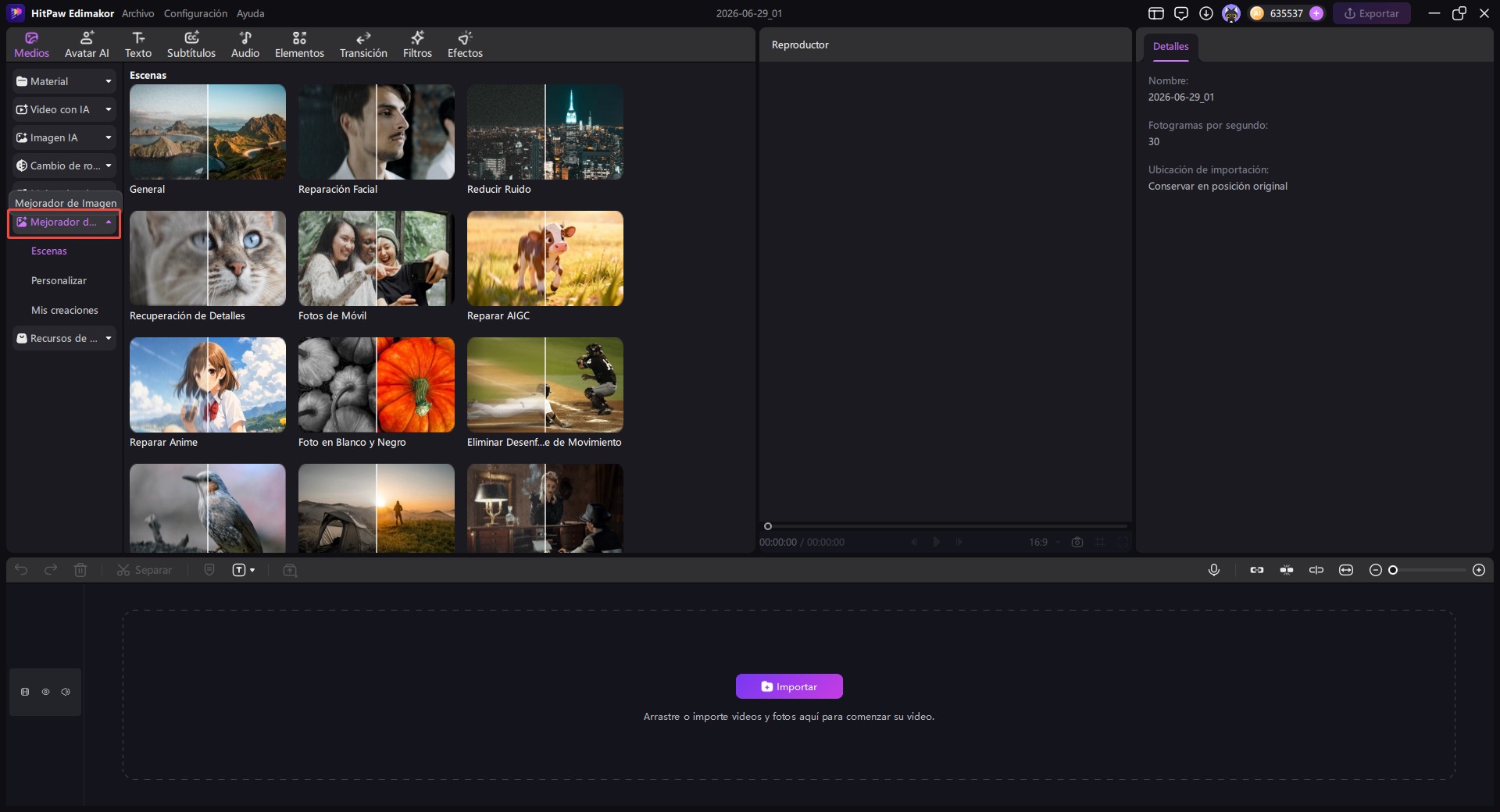This screenshot has height=812, width=1500.
Task: Open the Avatar AI tab
Action: 87,45
